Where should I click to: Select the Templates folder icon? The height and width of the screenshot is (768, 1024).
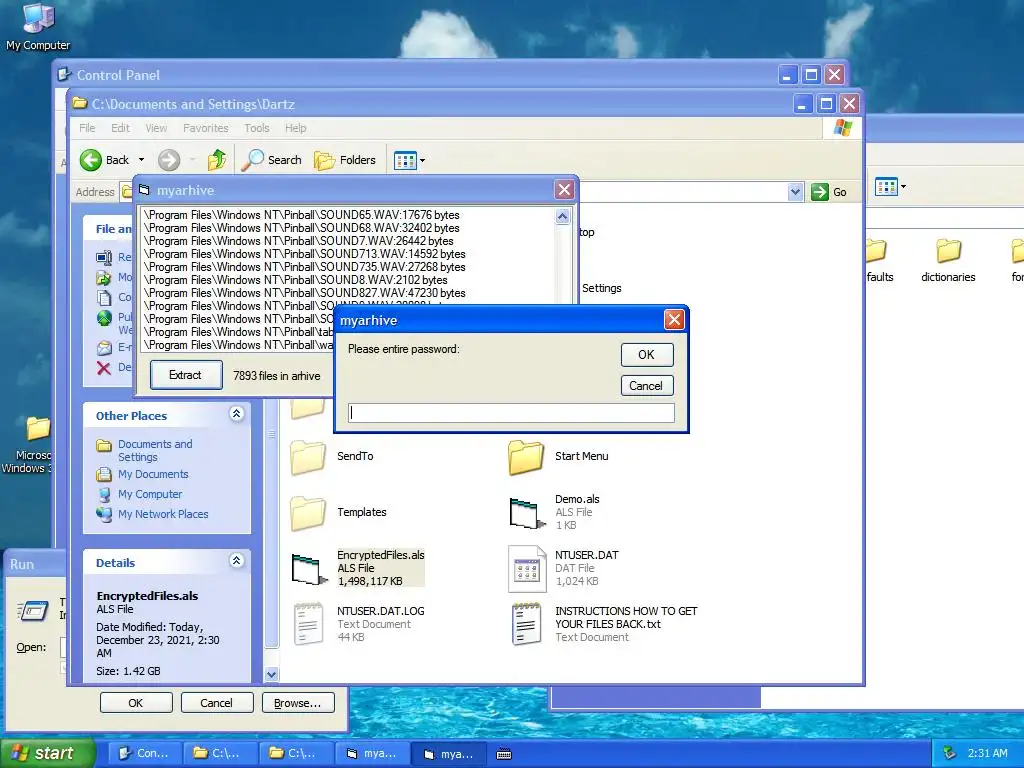pos(308,513)
